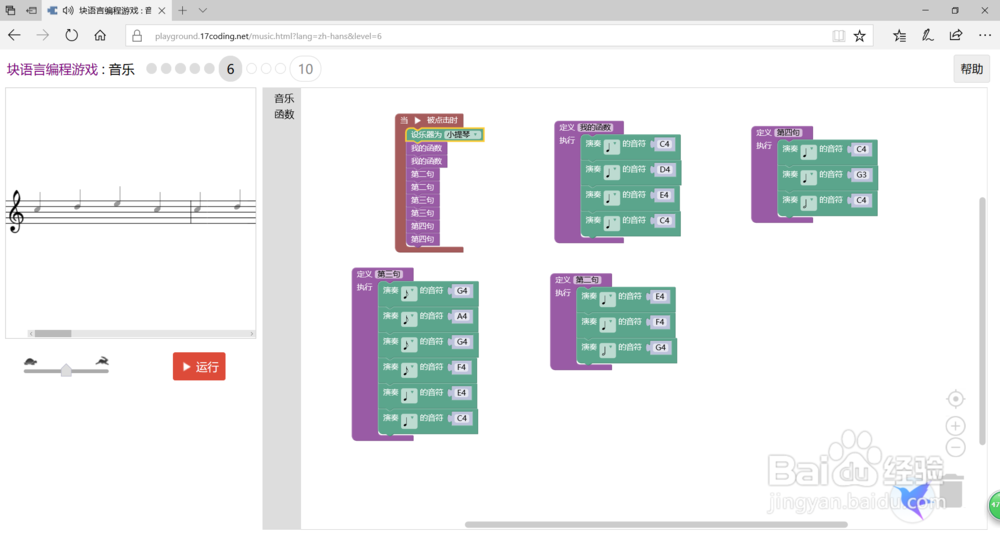Open note duration dropdown beside D4 in 我的函数

click(612, 172)
